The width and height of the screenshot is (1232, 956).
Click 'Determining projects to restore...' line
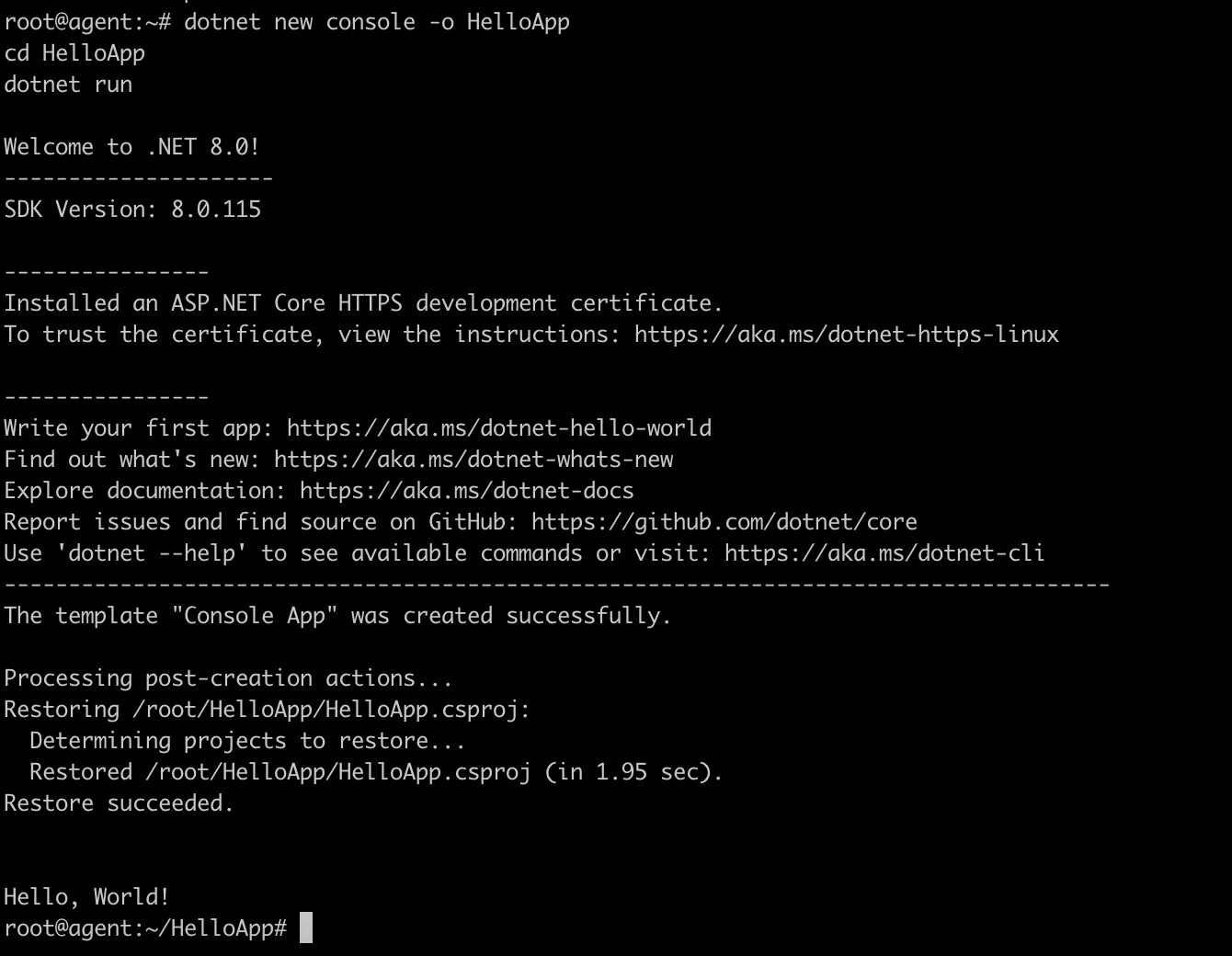click(247, 741)
